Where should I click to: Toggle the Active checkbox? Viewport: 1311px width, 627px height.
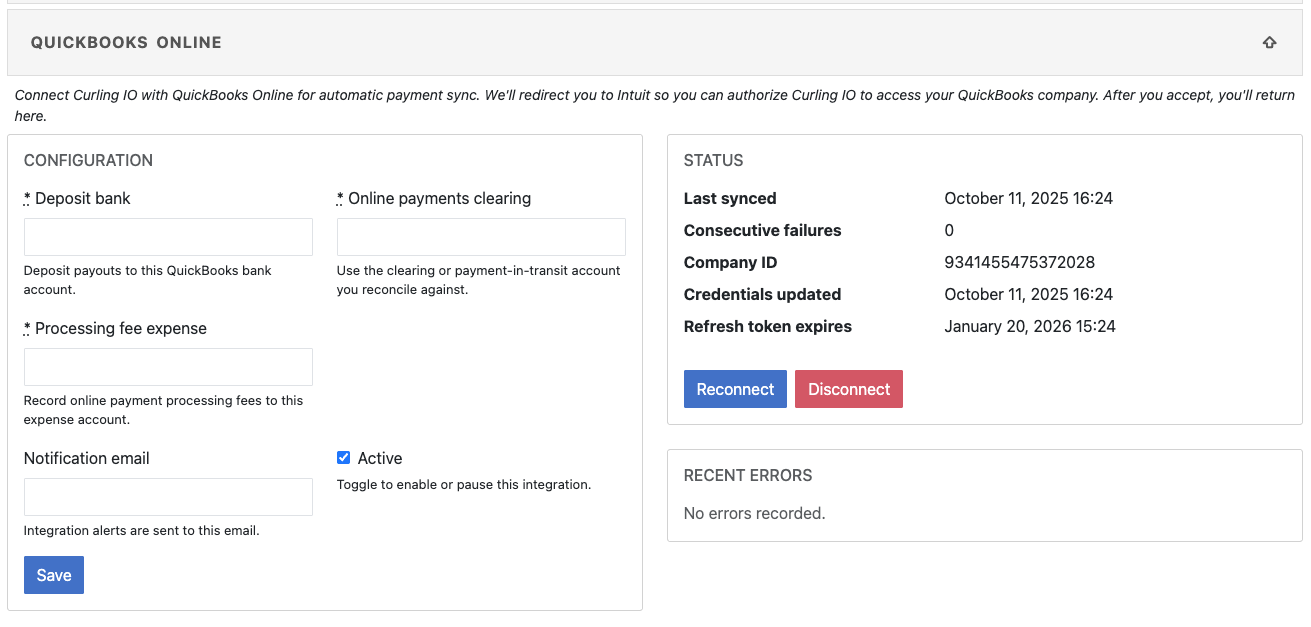tap(343, 458)
